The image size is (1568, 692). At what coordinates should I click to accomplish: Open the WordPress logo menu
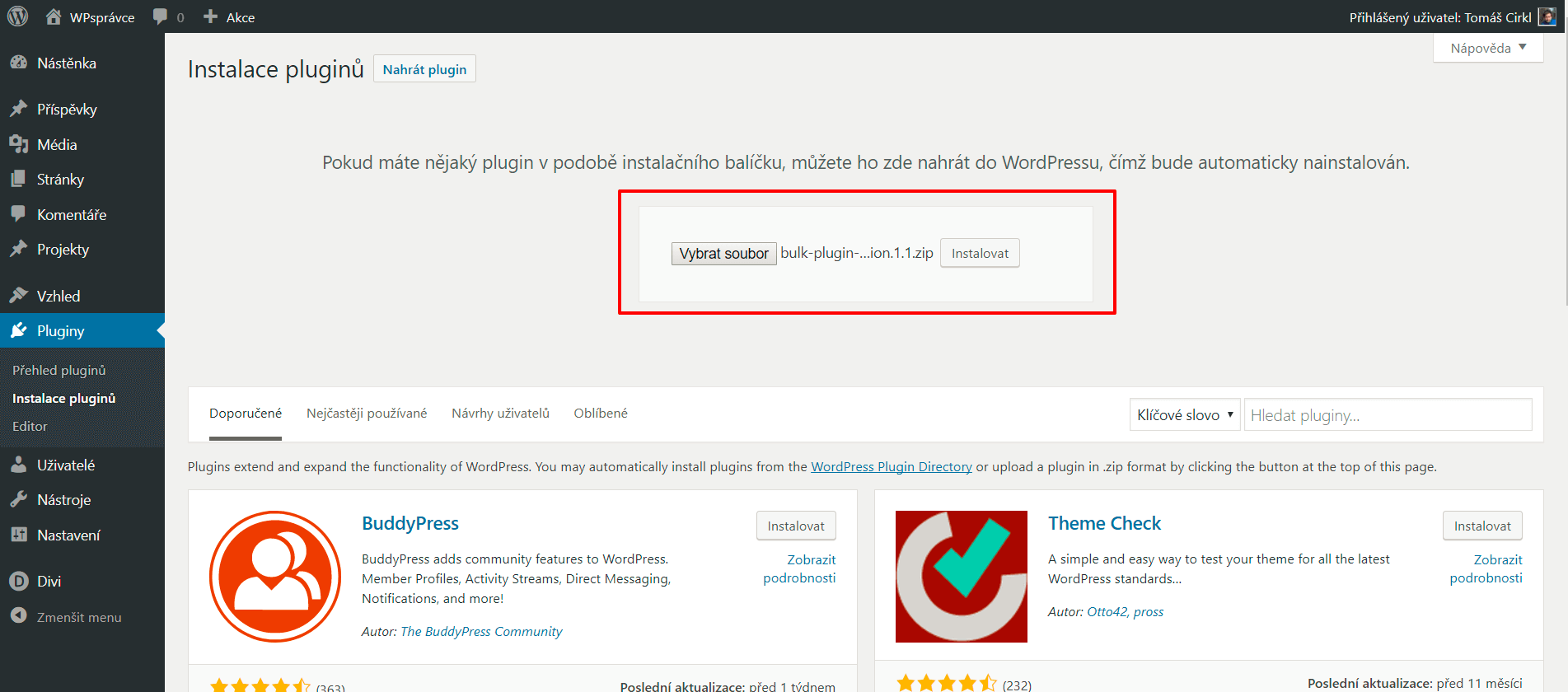pos(17,16)
